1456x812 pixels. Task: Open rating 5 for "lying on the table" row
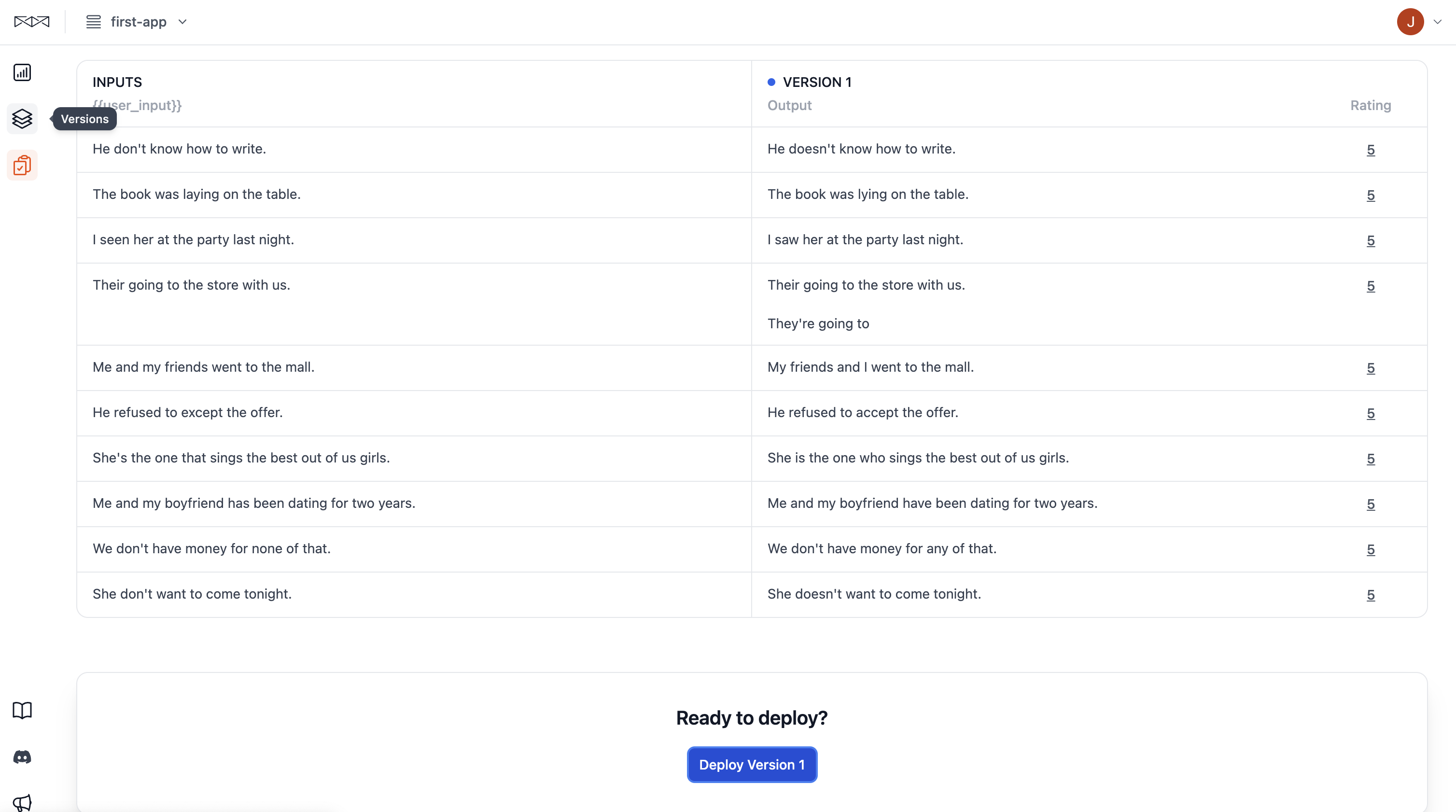pos(1371,195)
